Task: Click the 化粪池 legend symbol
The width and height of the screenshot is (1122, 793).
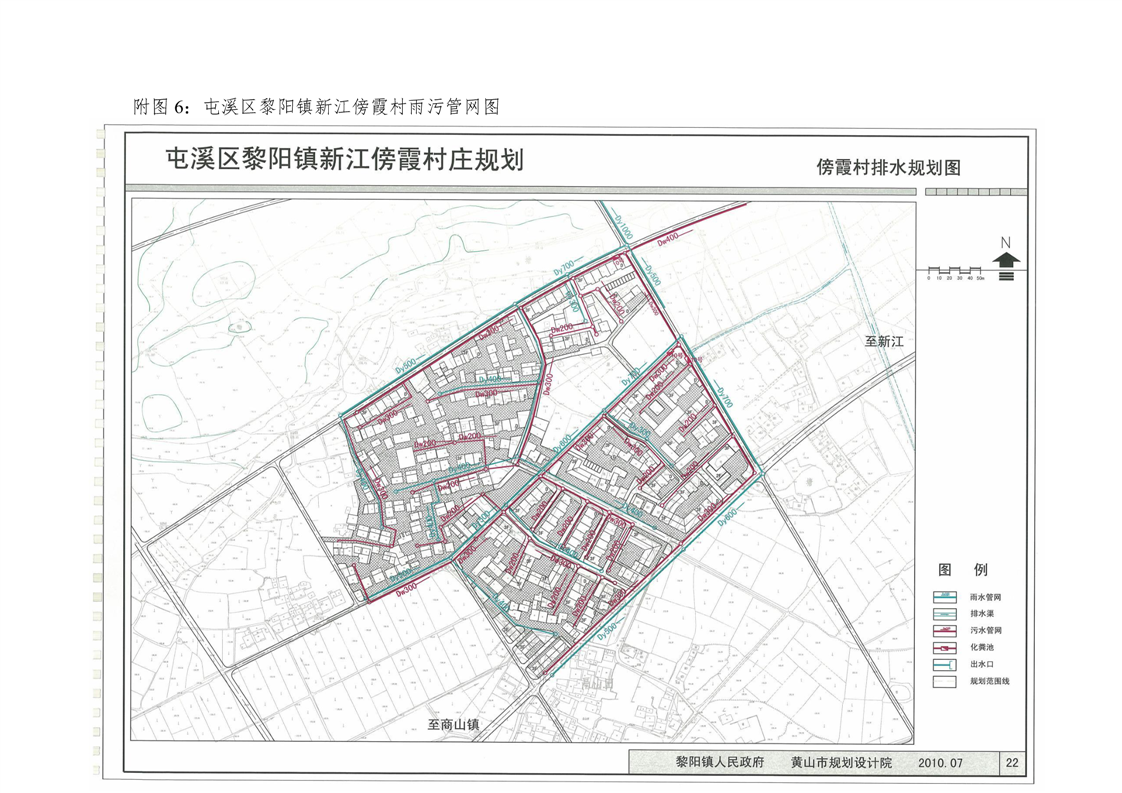Action: (945, 648)
